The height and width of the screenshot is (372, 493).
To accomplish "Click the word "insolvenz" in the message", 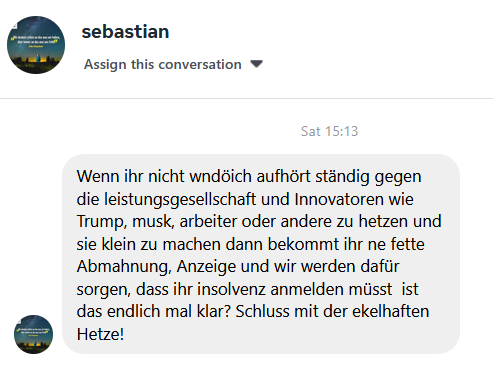I will click(231, 289).
